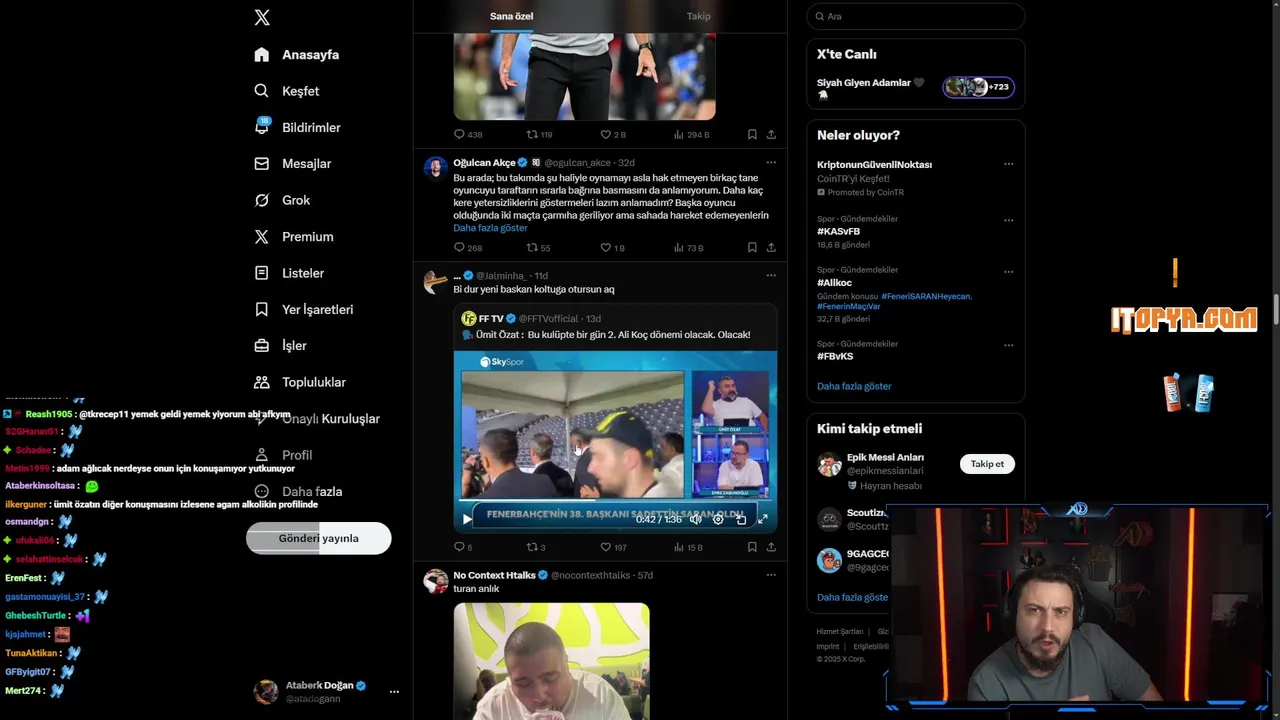Open the #FBvKS trending topic

(x=835, y=356)
